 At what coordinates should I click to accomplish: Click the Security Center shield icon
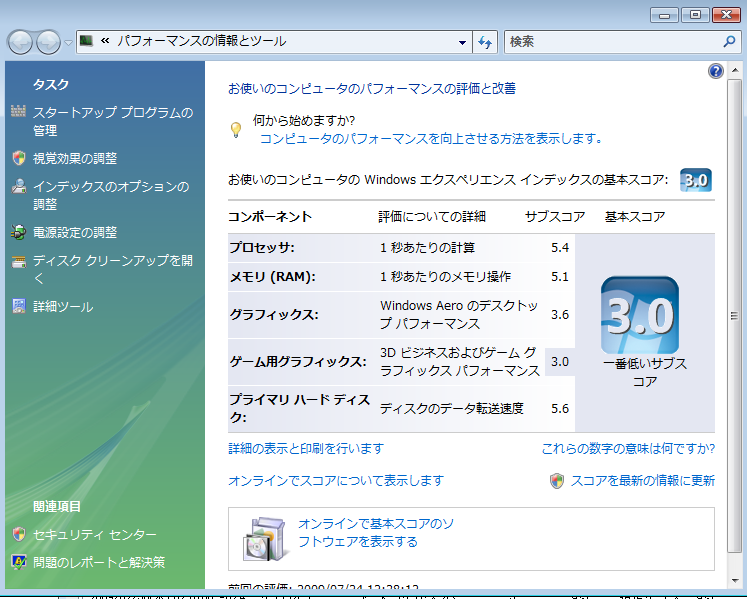[19, 535]
